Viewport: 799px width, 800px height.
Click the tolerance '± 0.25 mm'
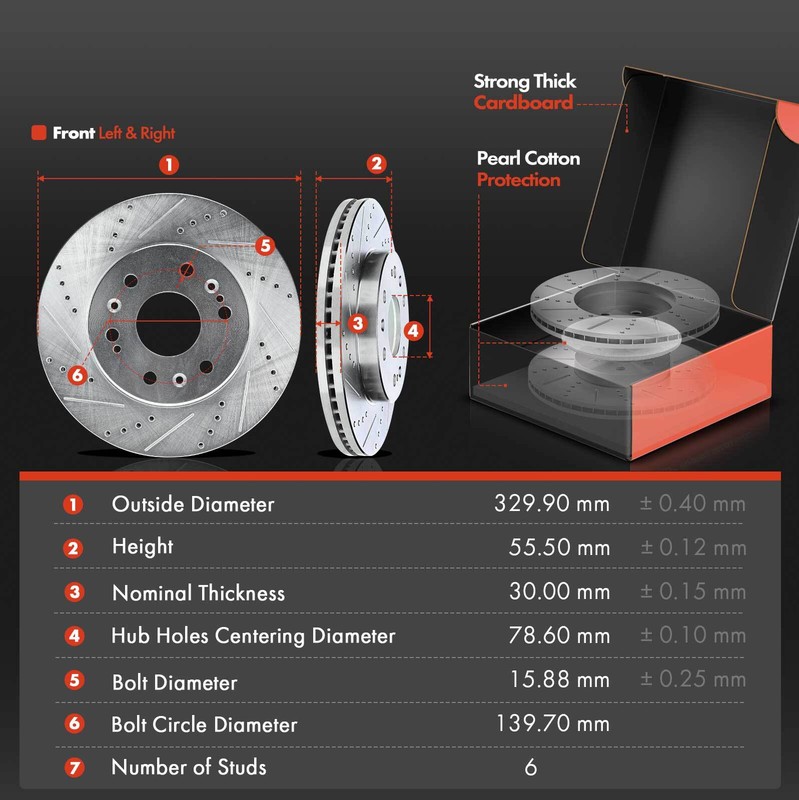click(693, 679)
